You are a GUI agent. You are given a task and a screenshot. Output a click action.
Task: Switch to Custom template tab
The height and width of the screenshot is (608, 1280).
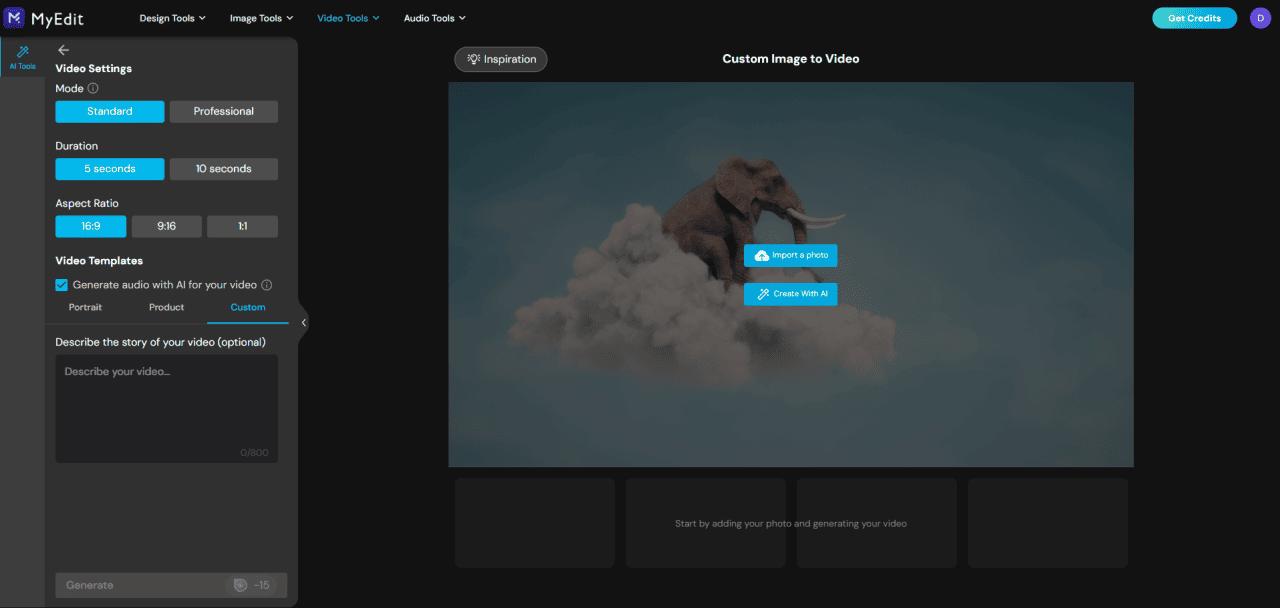[x=248, y=307]
